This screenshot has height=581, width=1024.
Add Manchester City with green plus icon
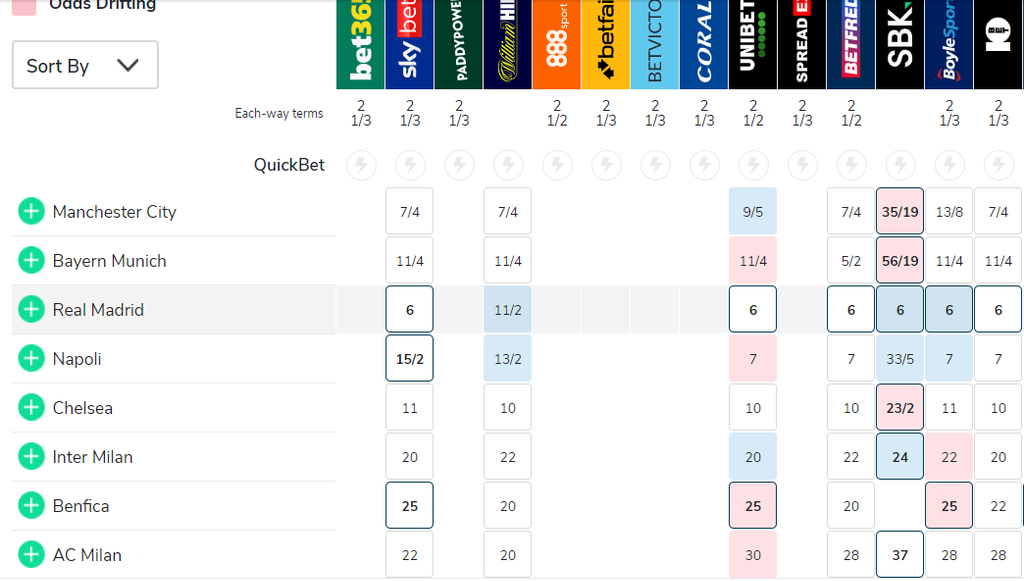(31, 212)
